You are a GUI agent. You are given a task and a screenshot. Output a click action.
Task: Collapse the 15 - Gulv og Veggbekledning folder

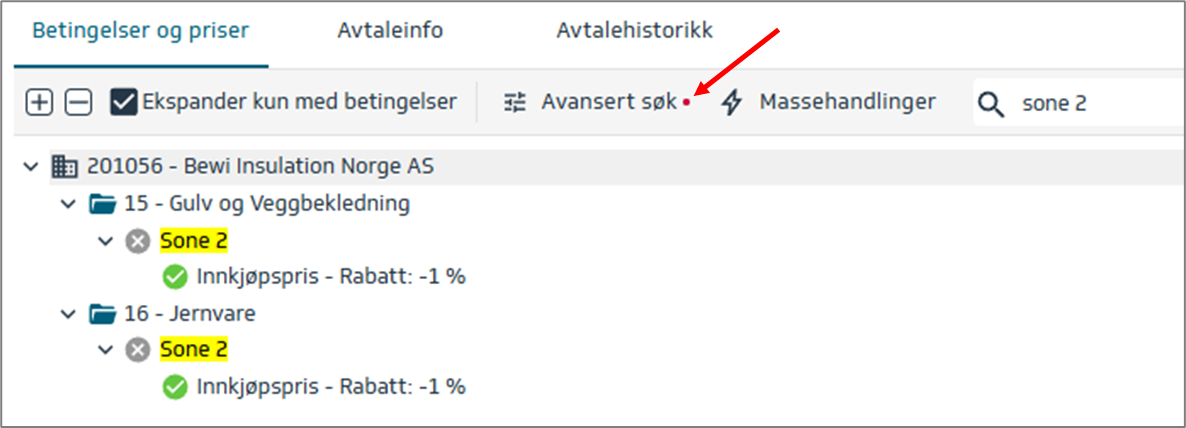tap(68, 204)
